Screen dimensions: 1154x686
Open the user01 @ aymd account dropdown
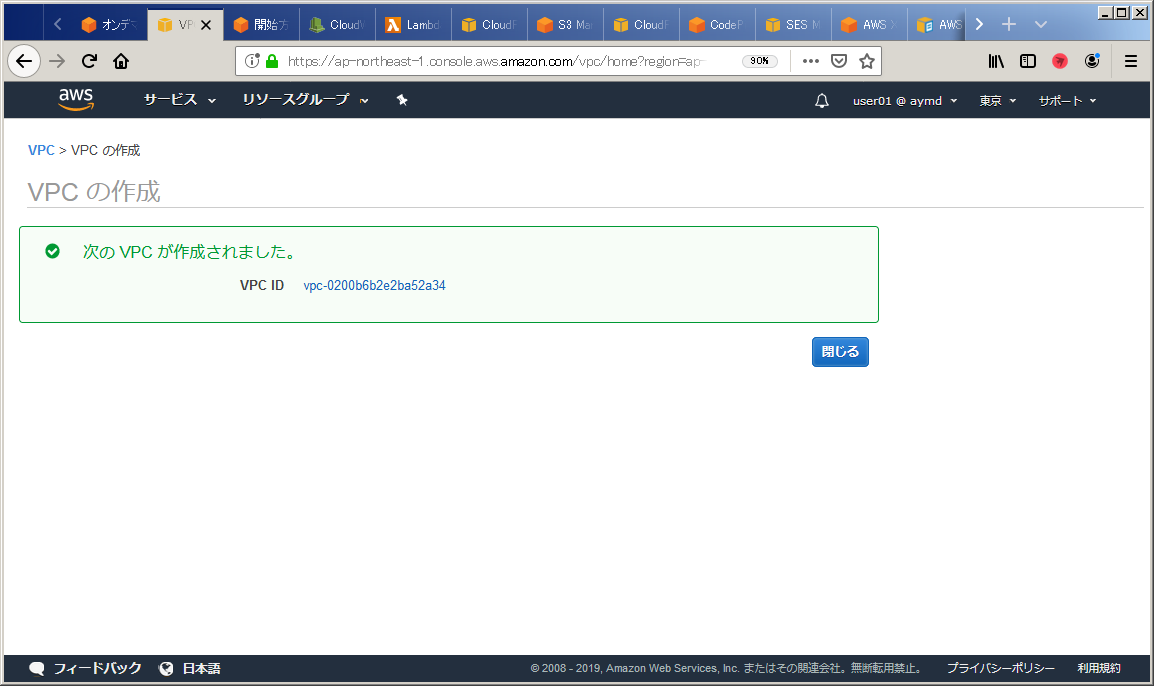click(x=905, y=101)
